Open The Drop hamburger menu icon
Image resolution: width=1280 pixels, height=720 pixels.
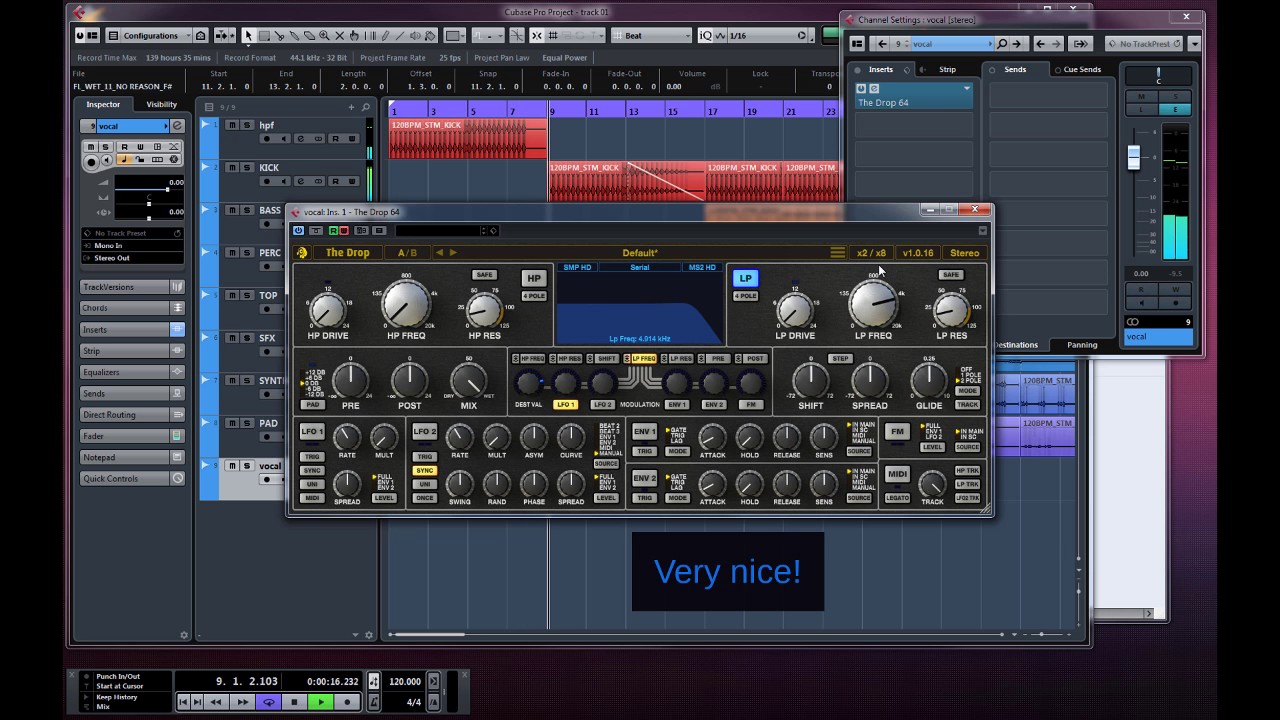tap(838, 252)
